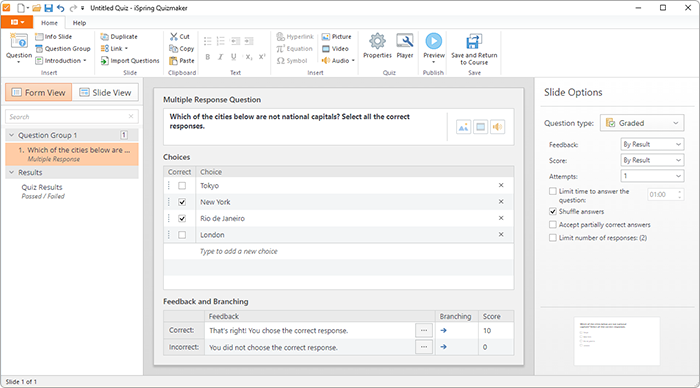Apply superscript formatting
The height and width of the screenshot is (388, 700).
(262, 57)
